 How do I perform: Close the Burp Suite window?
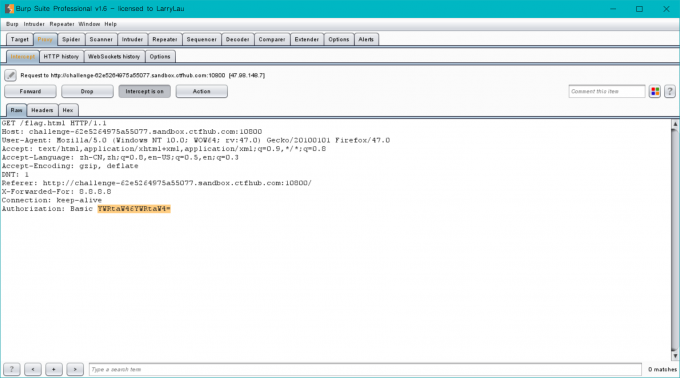666,9
